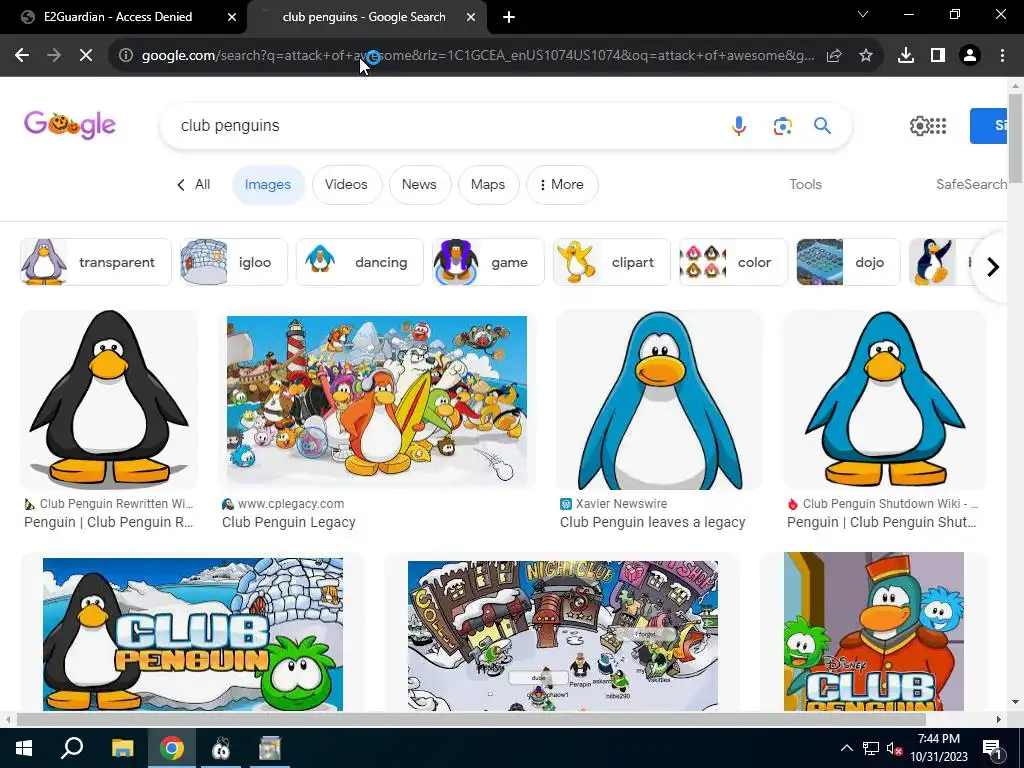The image size is (1024, 768).
Task: Open search Tools
Action: tap(805, 184)
